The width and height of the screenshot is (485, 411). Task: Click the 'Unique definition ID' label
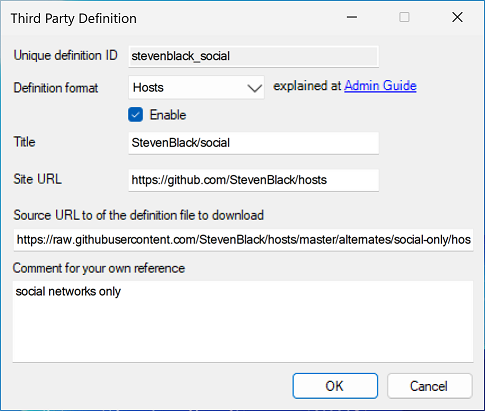pyautogui.click(x=65, y=55)
